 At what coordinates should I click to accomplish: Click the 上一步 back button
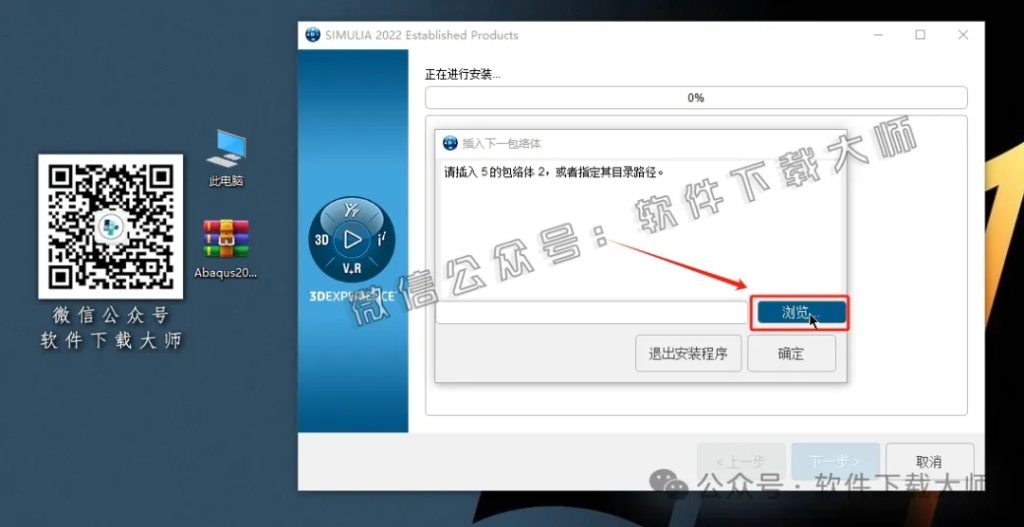tap(741, 462)
